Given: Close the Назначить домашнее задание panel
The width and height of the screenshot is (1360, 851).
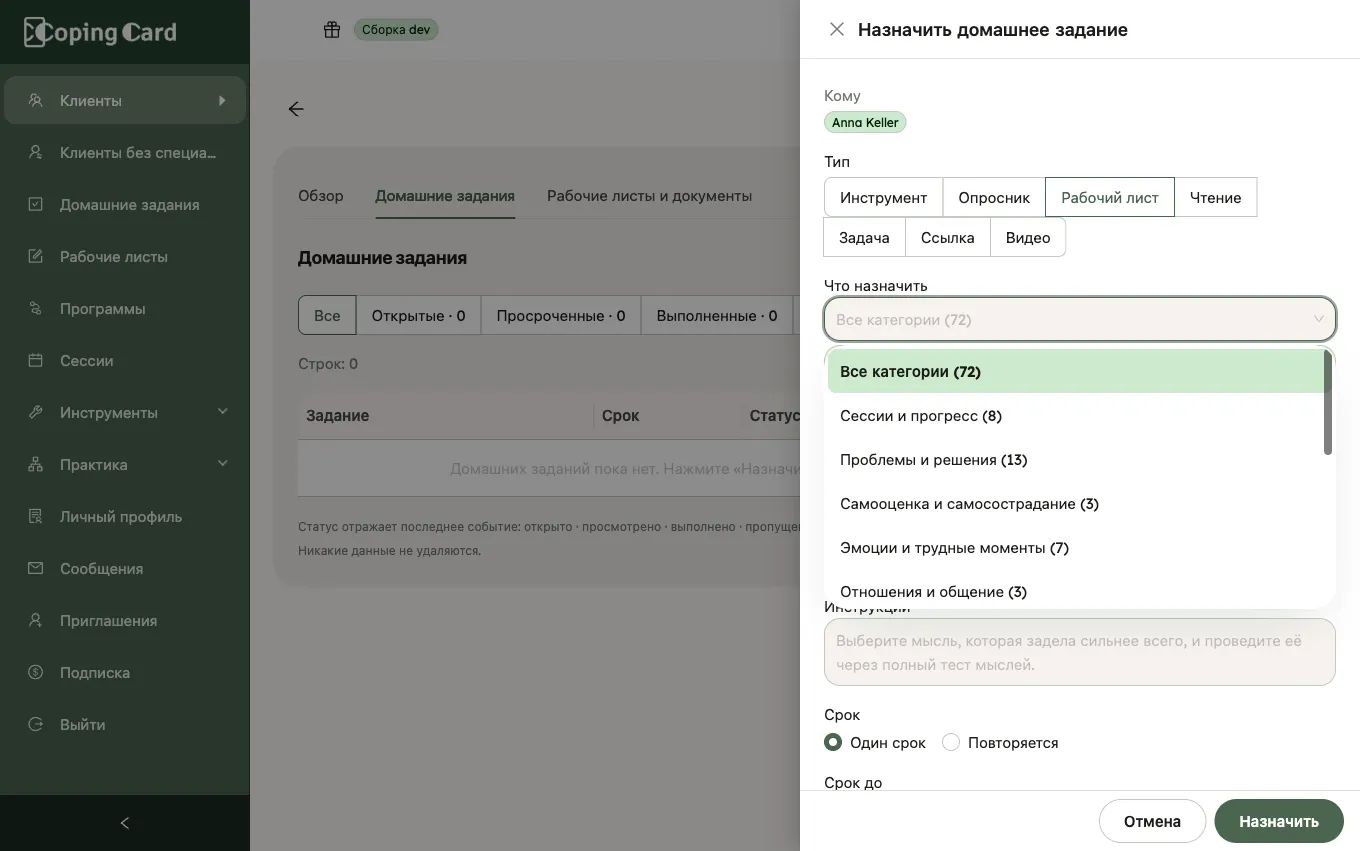Looking at the screenshot, I should pos(837,30).
